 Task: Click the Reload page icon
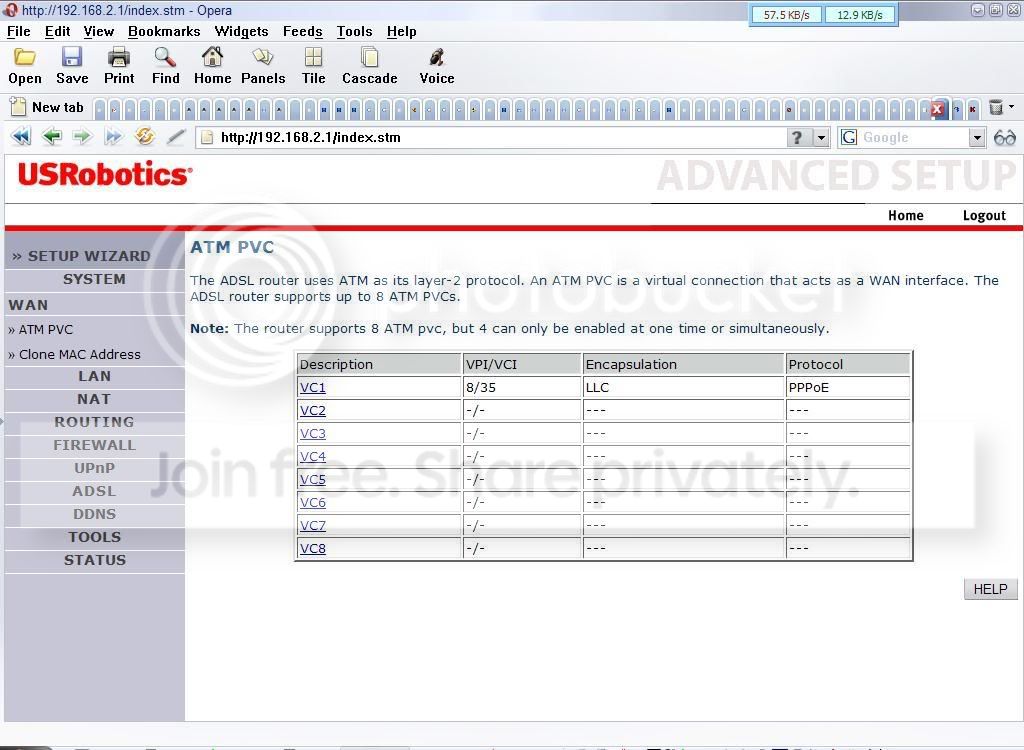click(144, 137)
